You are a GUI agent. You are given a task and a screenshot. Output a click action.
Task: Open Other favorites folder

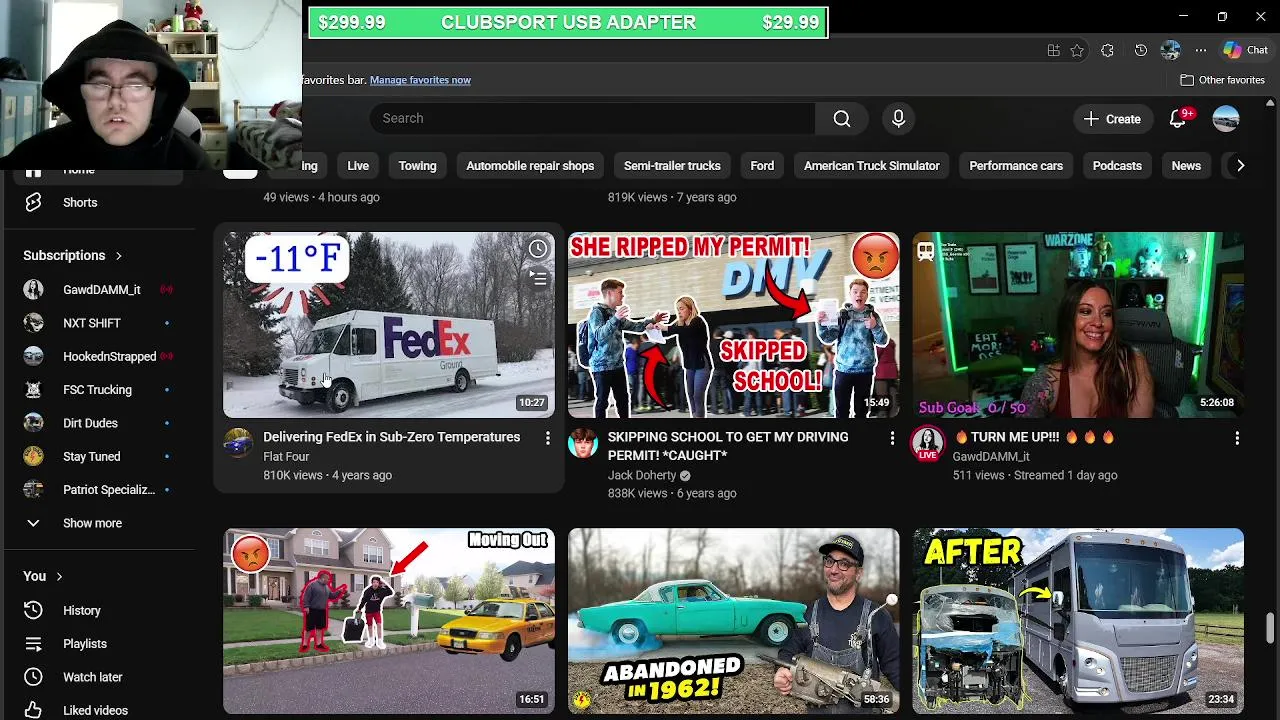(1223, 80)
